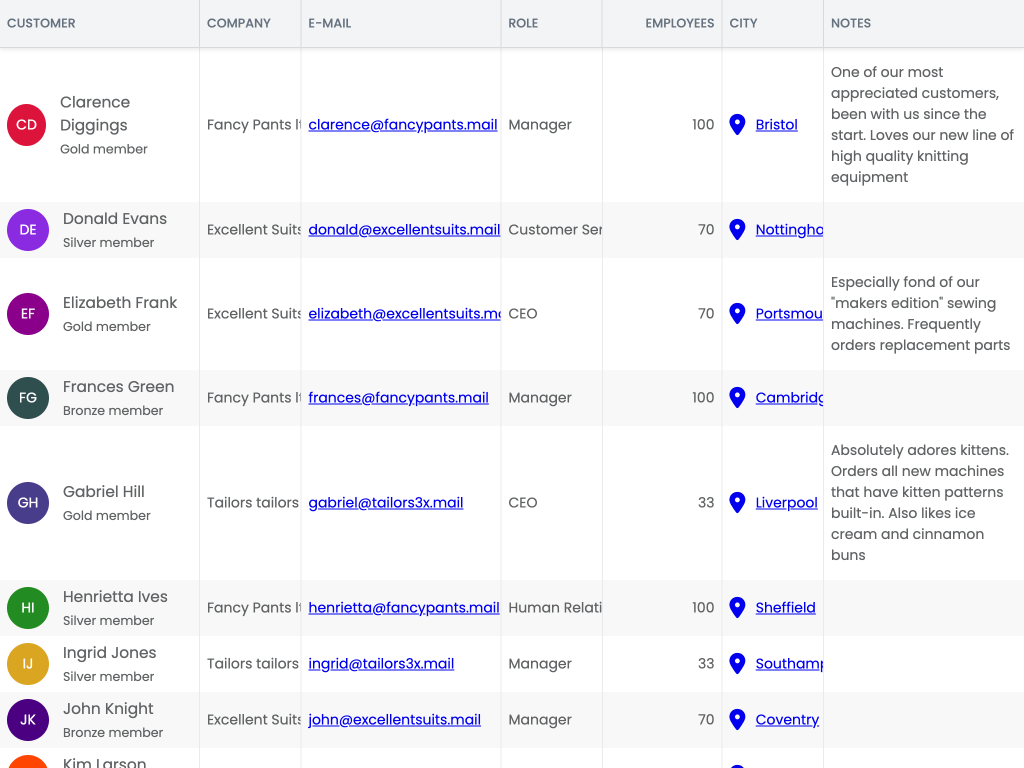
Task: Click Gabriel Hill's GH avatar
Action: pos(28,503)
